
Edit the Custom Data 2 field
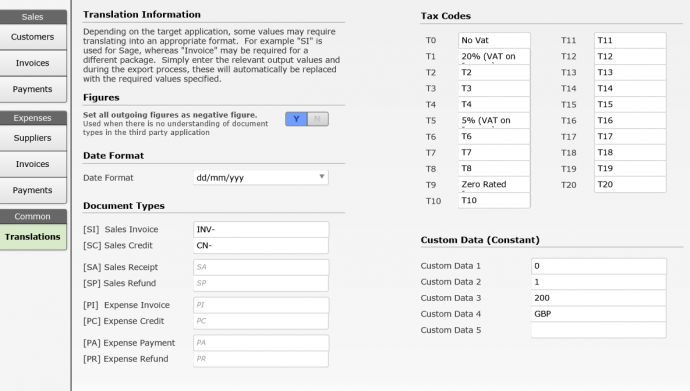598,282
